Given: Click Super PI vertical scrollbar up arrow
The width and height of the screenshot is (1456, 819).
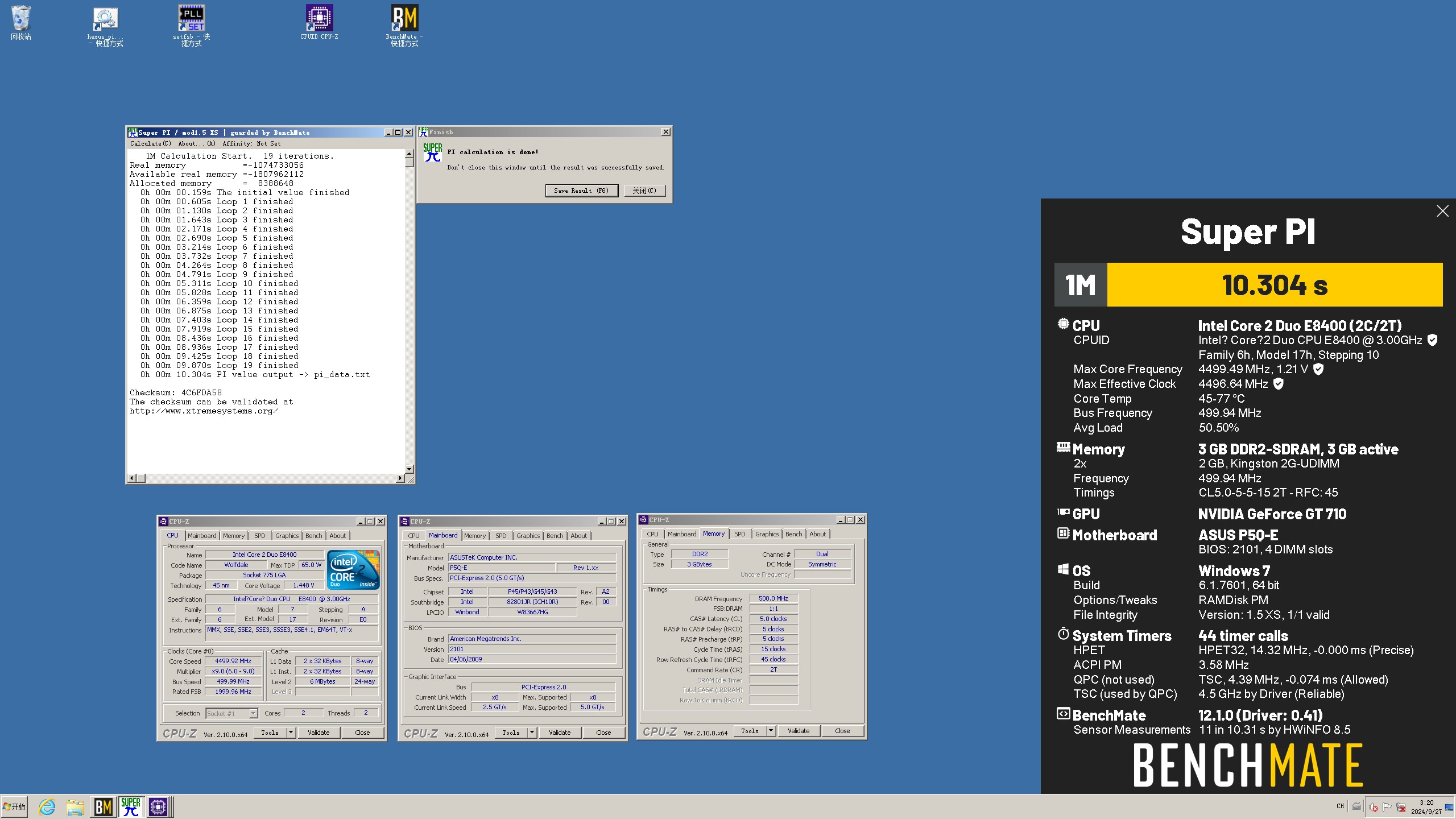Looking at the screenshot, I should 409,154.
